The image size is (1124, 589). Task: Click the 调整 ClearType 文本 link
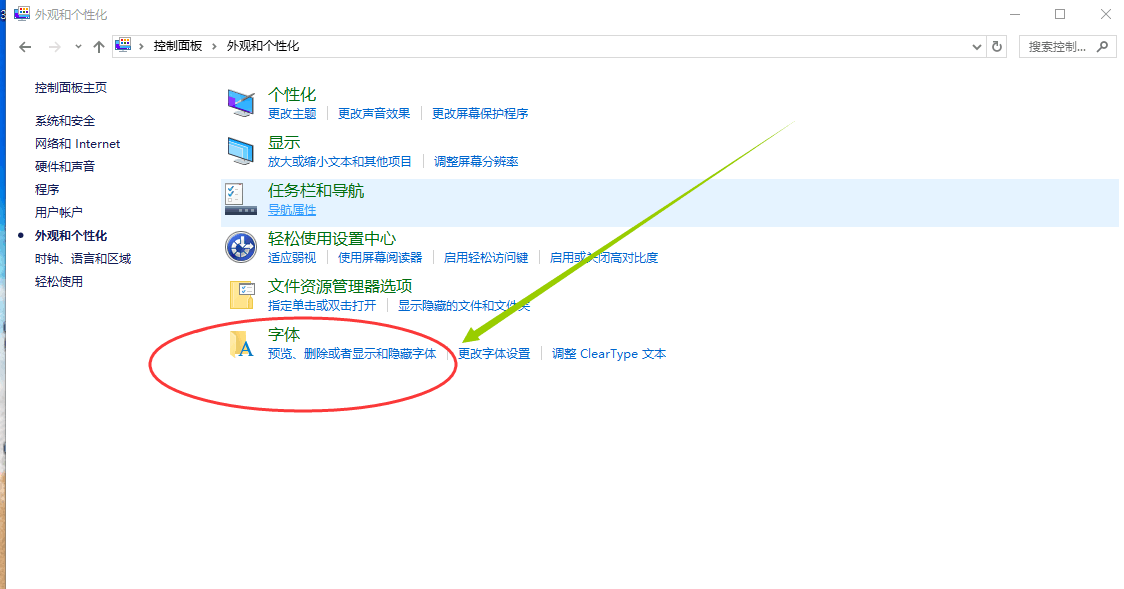tap(609, 353)
